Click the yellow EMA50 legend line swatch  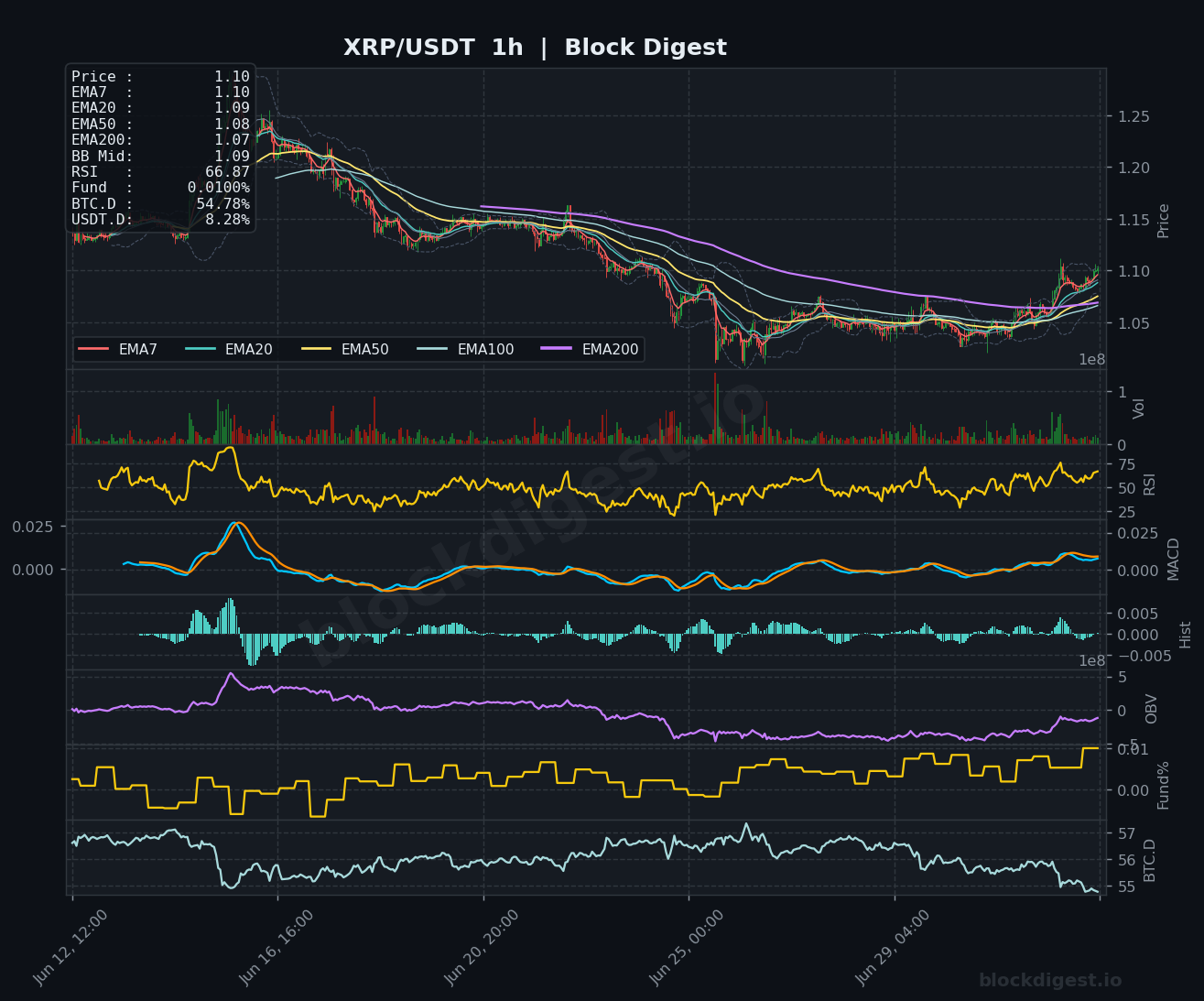tap(316, 350)
